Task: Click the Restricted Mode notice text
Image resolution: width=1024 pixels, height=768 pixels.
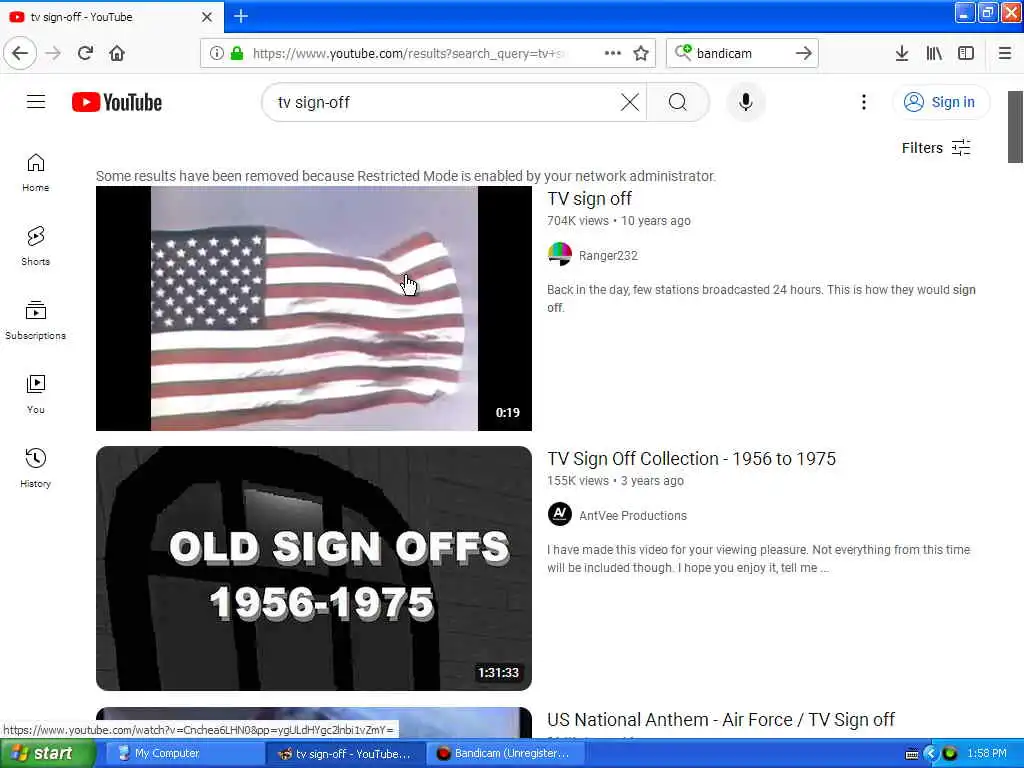Action: click(406, 176)
